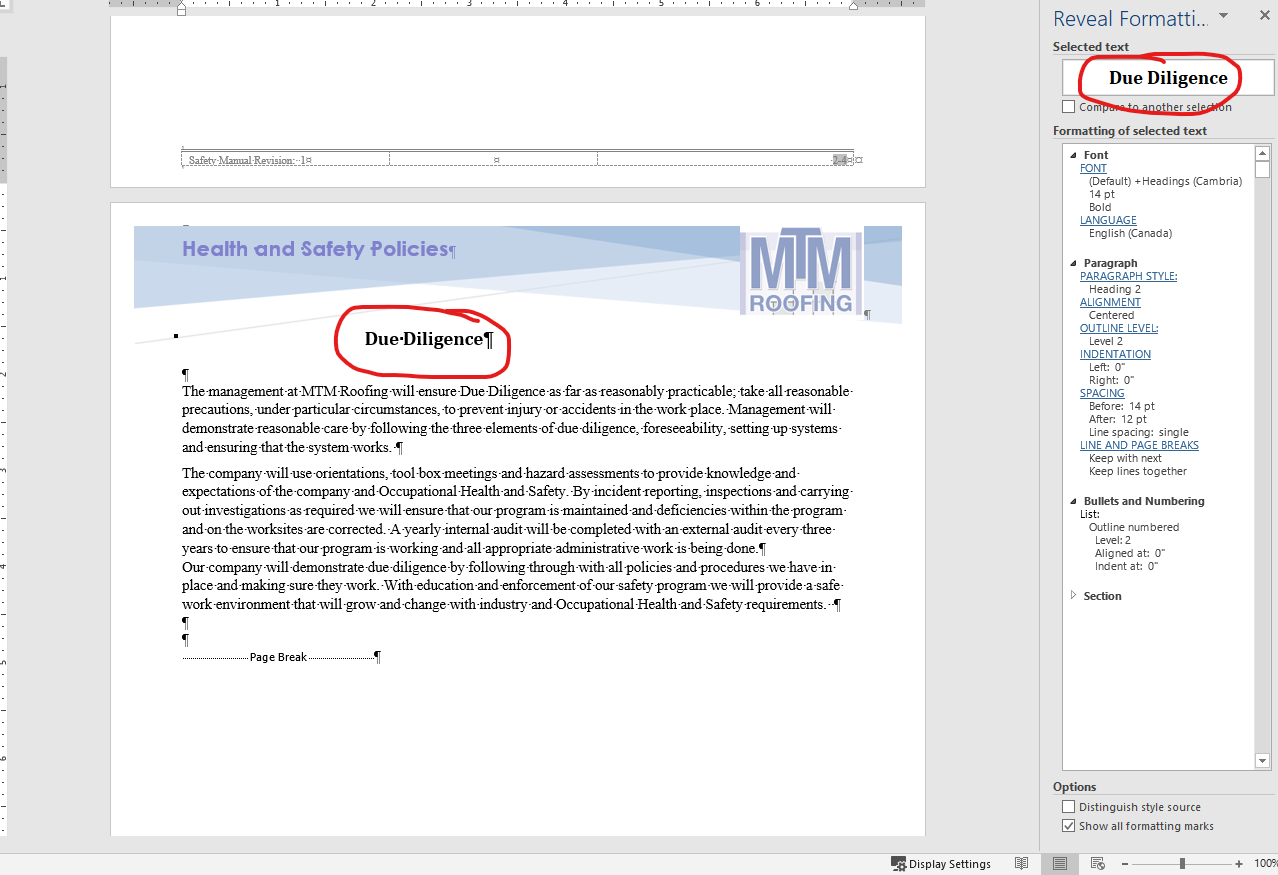Click the Page Break marker
Screen dimensions: 1278x875
(x=278, y=657)
